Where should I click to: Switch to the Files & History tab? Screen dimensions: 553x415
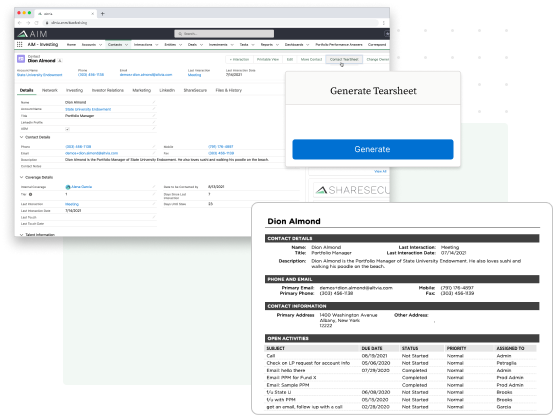tap(229, 90)
